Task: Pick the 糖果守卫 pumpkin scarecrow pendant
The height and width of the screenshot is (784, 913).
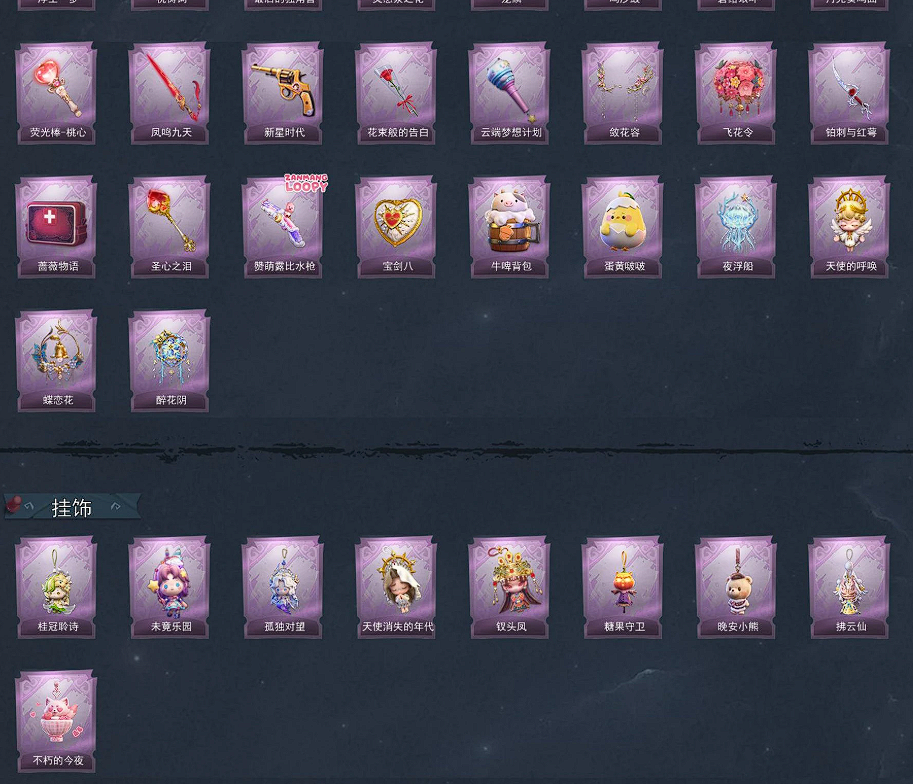Action: click(622, 587)
